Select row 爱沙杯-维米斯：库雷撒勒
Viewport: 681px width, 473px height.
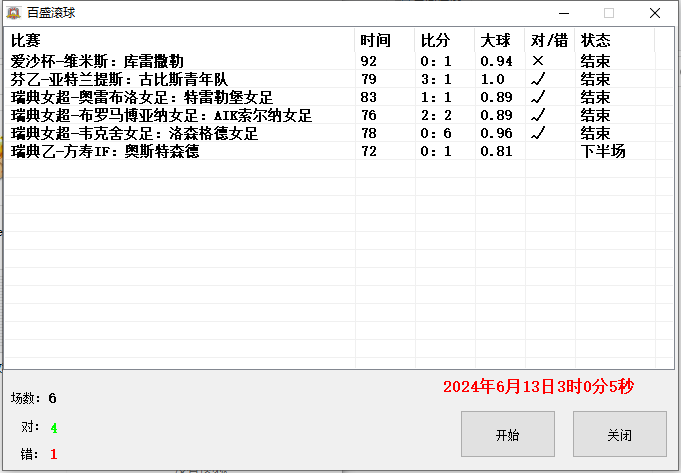click(x=339, y=61)
